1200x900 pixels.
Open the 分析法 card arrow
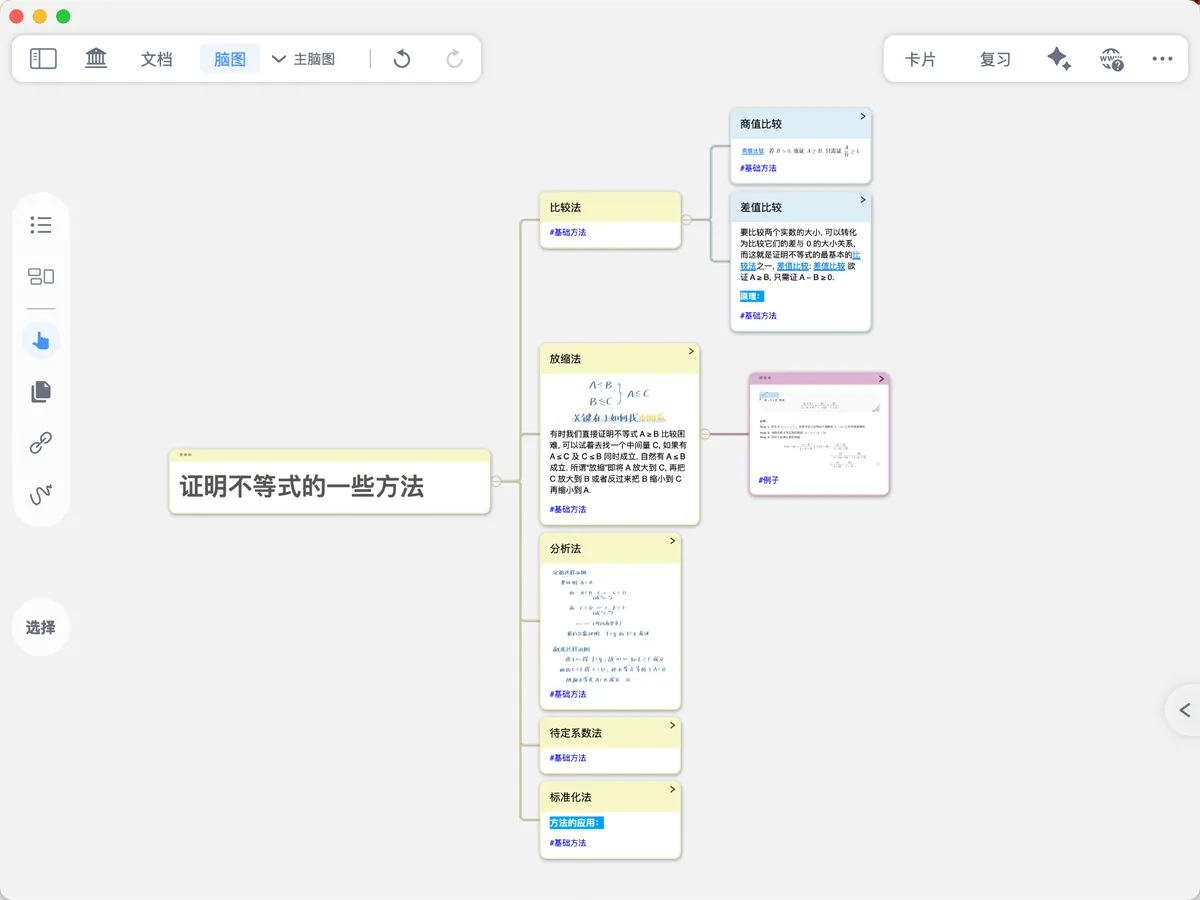point(673,541)
